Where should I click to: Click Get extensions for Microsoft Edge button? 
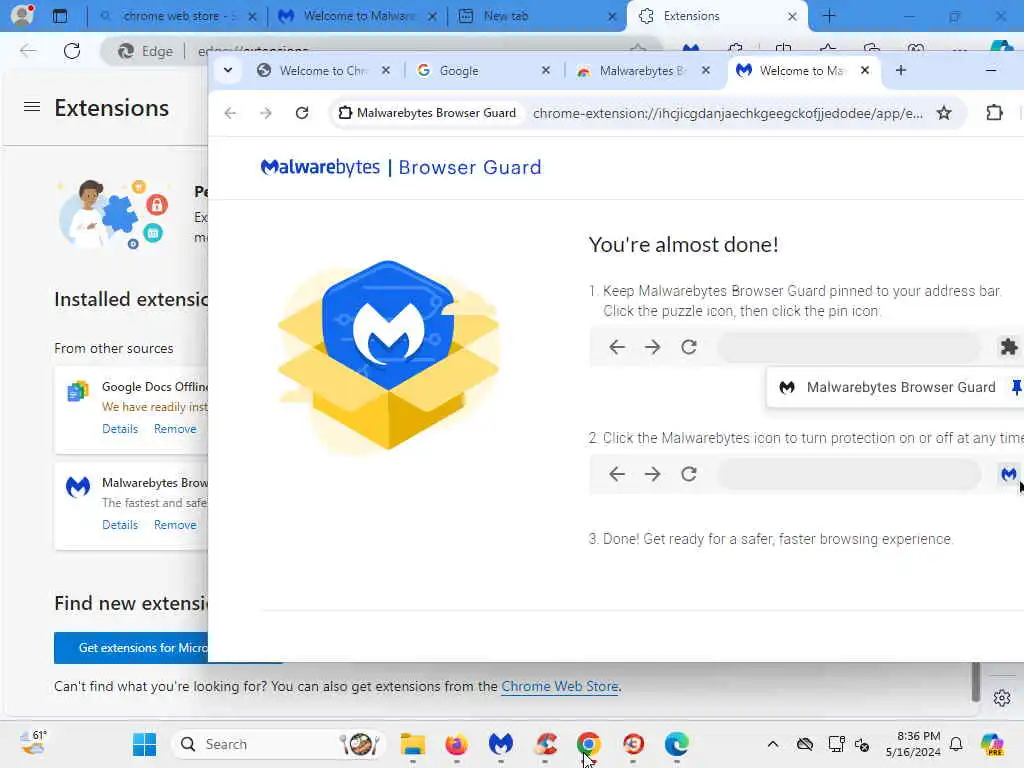131,647
